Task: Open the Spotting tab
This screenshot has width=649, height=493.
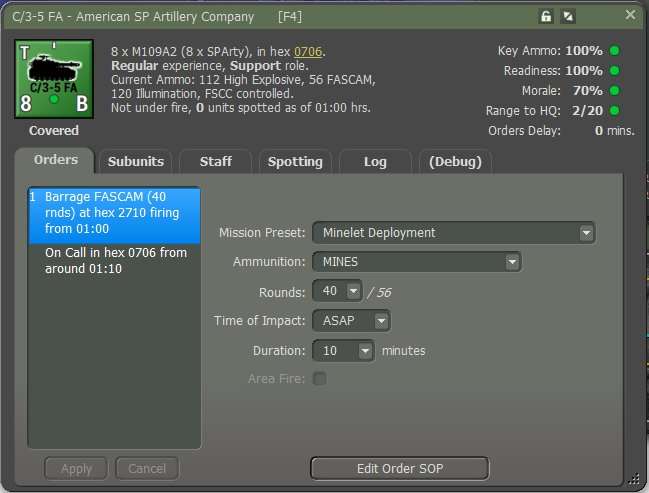Action: pyautogui.click(x=295, y=161)
